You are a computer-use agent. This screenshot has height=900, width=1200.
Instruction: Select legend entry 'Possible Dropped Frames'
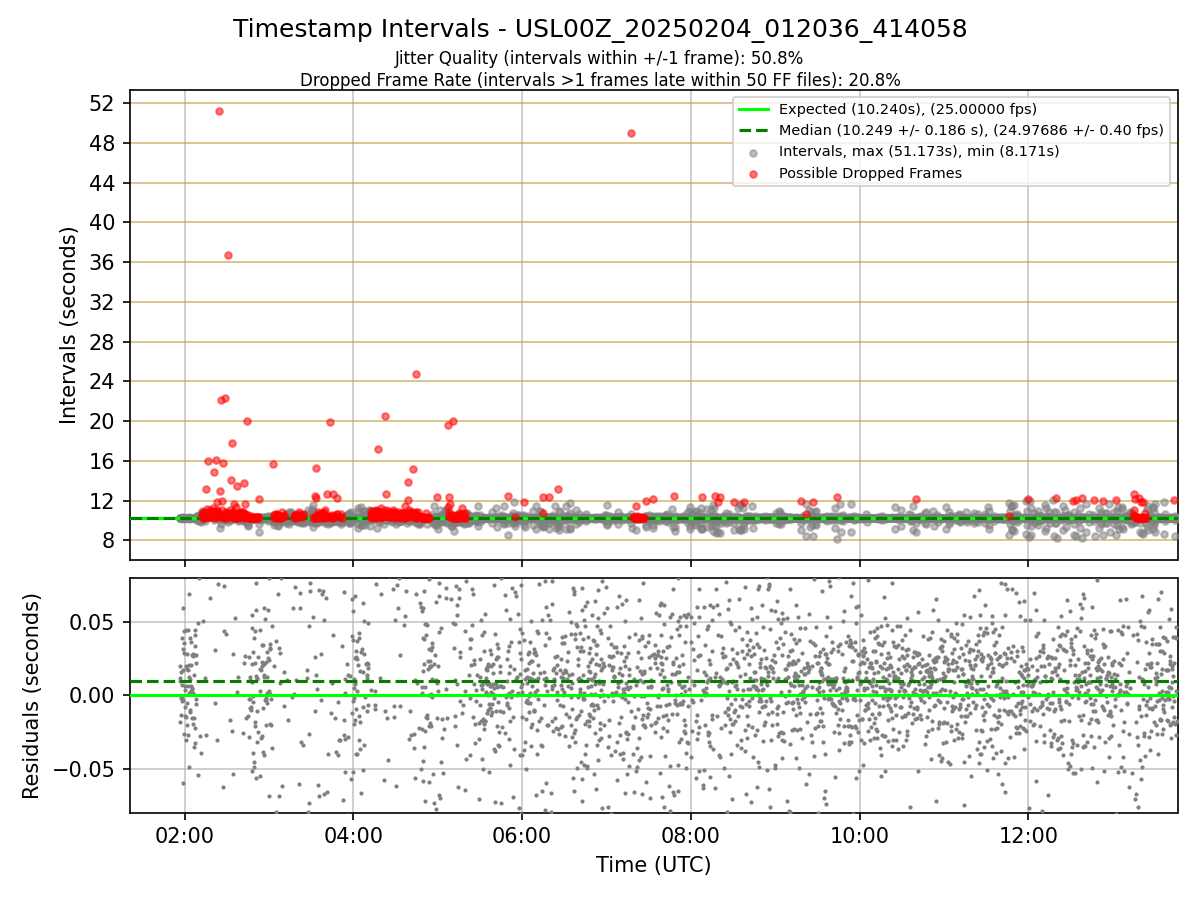point(870,173)
